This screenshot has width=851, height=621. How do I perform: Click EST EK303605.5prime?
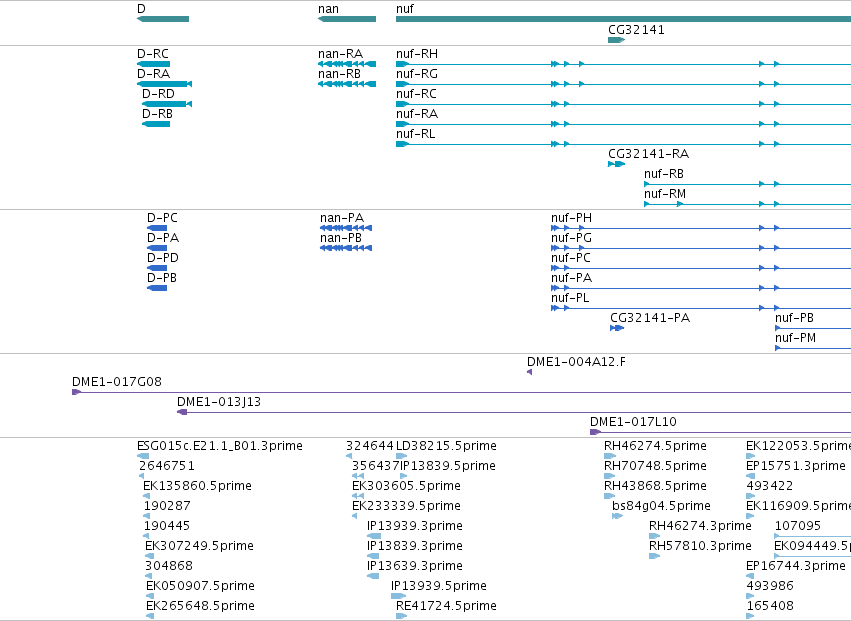pos(358,496)
